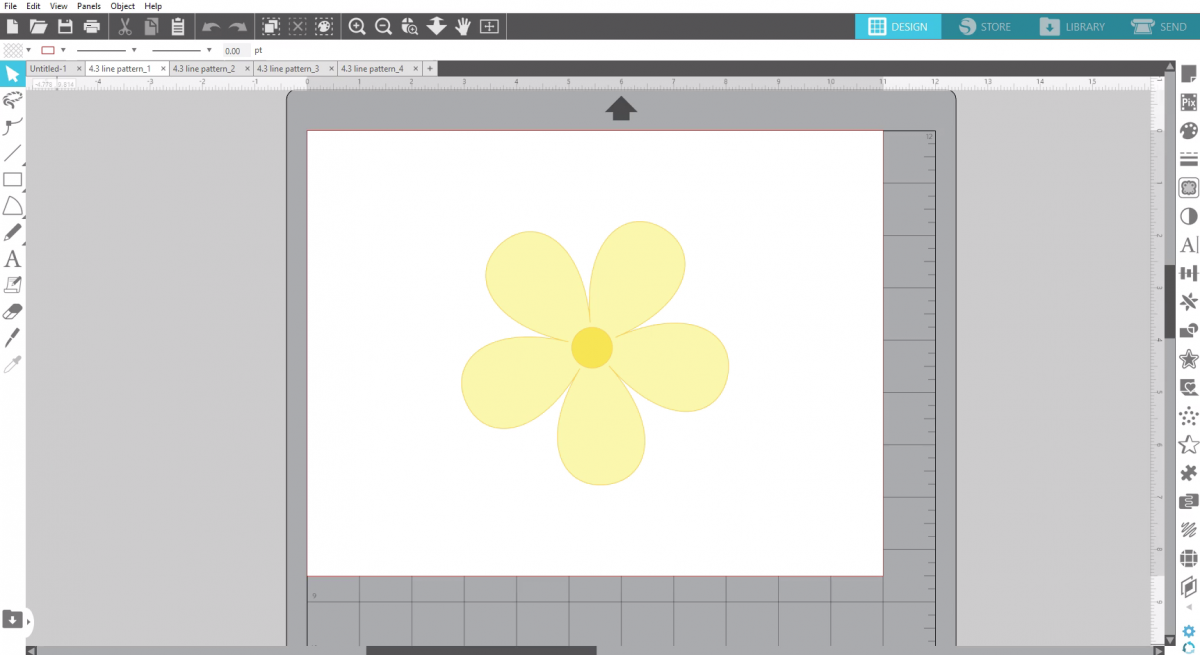Open the Rhinestones dotted panel icon
The width and height of the screenshot is (1200, 655).
(1188, 415)
